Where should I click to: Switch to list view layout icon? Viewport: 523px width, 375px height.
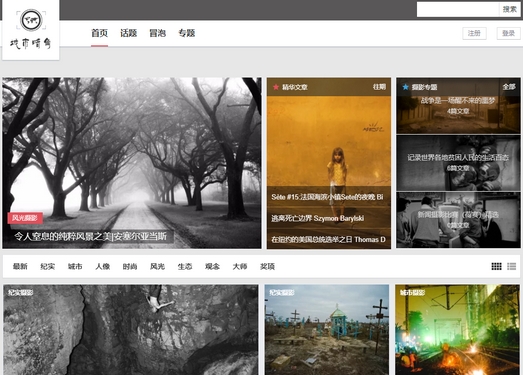512,266
